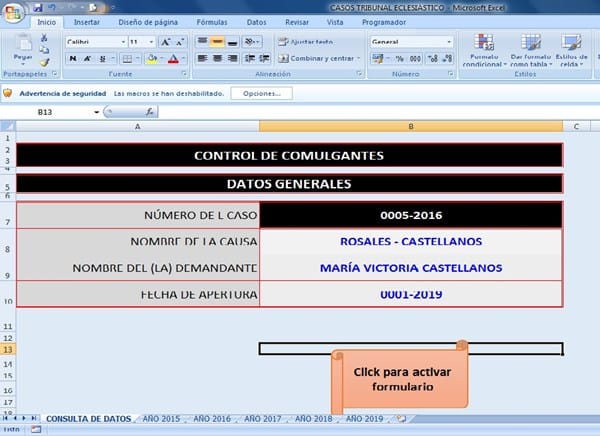This screenshot has height=436, width=600.
Task: Toggle Ajustar texto wrap text
Action: click(x=306, y=42)
